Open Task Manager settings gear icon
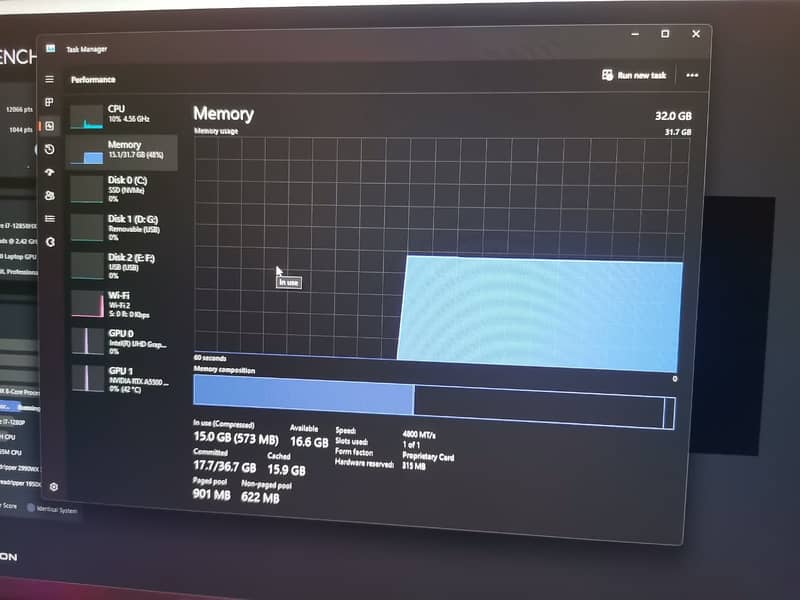This screenshot has width=800, height=600. point(54,487)
